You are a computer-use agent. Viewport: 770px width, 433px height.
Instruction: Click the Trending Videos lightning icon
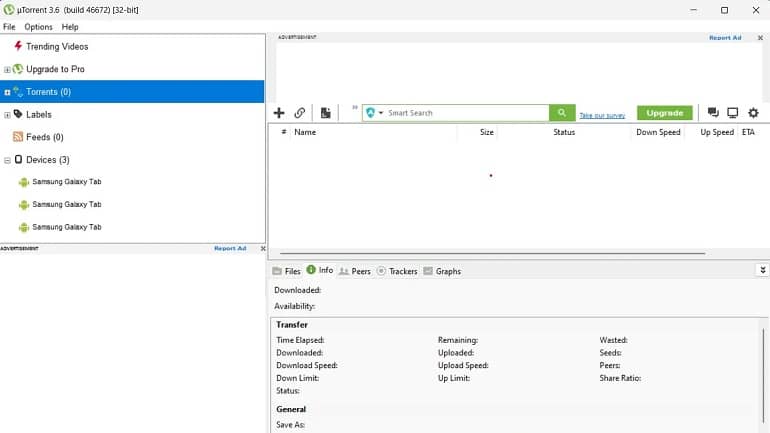click(x=18, y=46)
